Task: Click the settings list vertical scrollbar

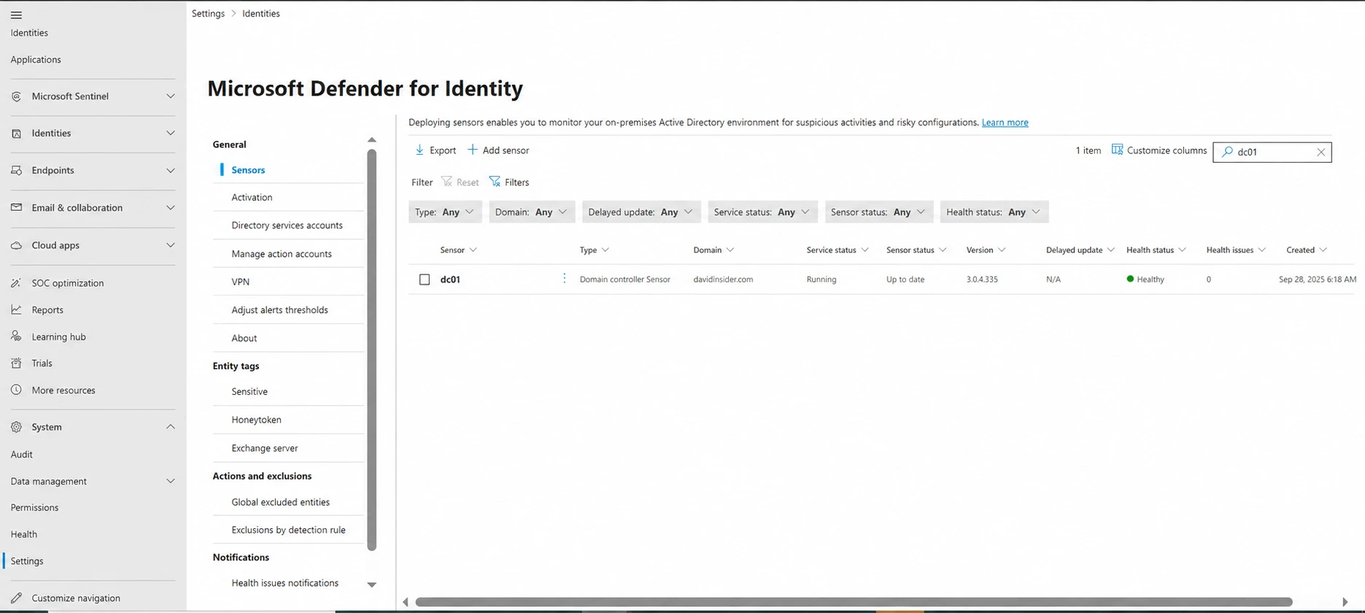Action: pyautogui.click(x=372, y=350)
